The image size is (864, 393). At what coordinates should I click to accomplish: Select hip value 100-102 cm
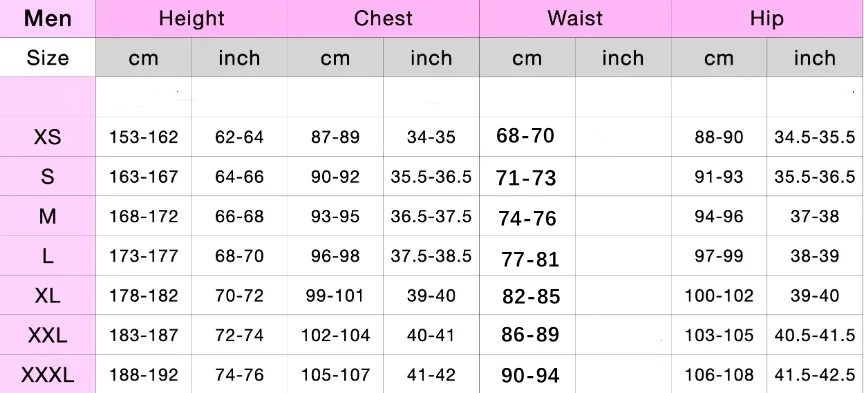point(719,295)
